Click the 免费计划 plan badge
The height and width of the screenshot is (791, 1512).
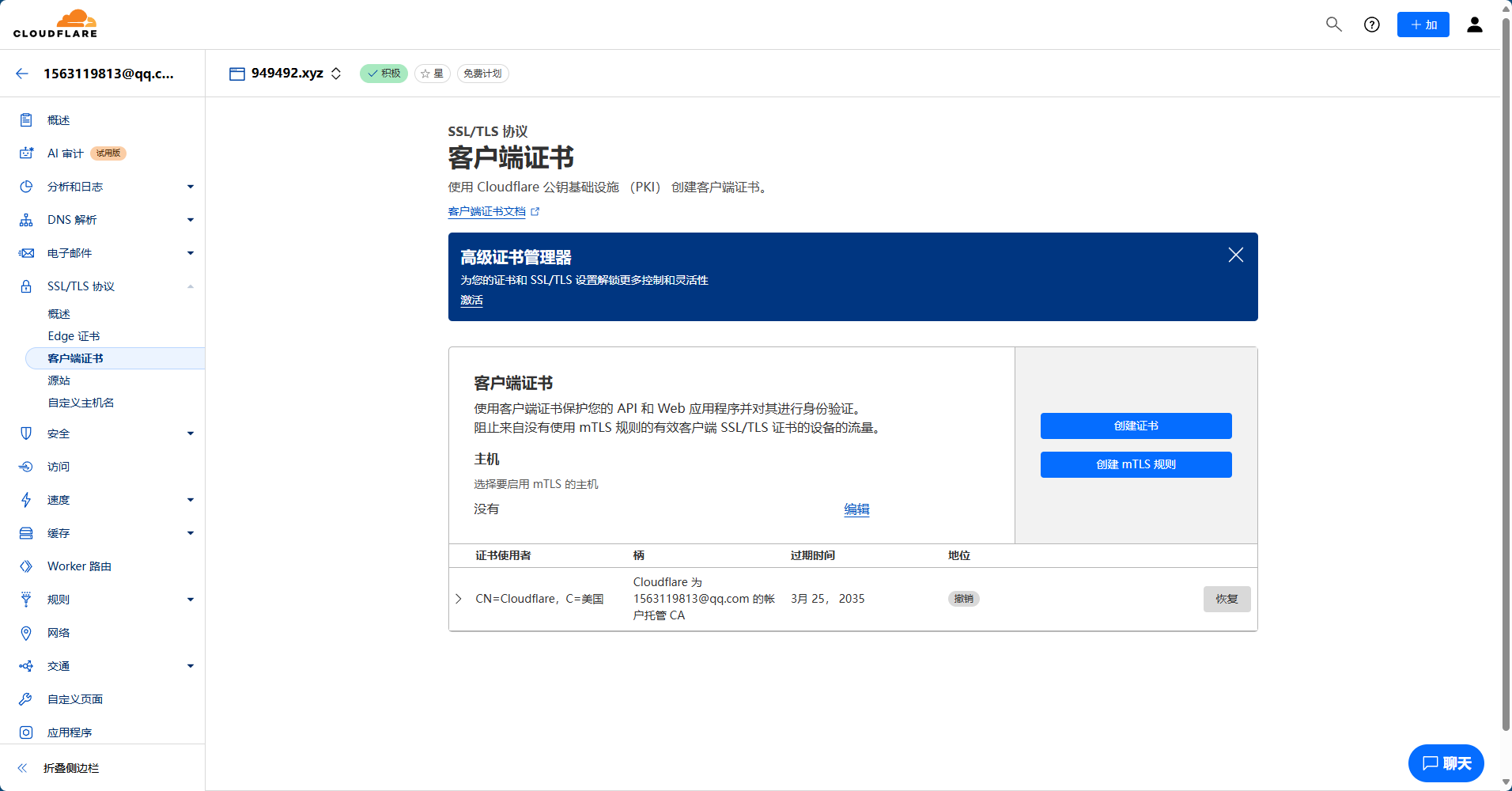click(482, 74)
